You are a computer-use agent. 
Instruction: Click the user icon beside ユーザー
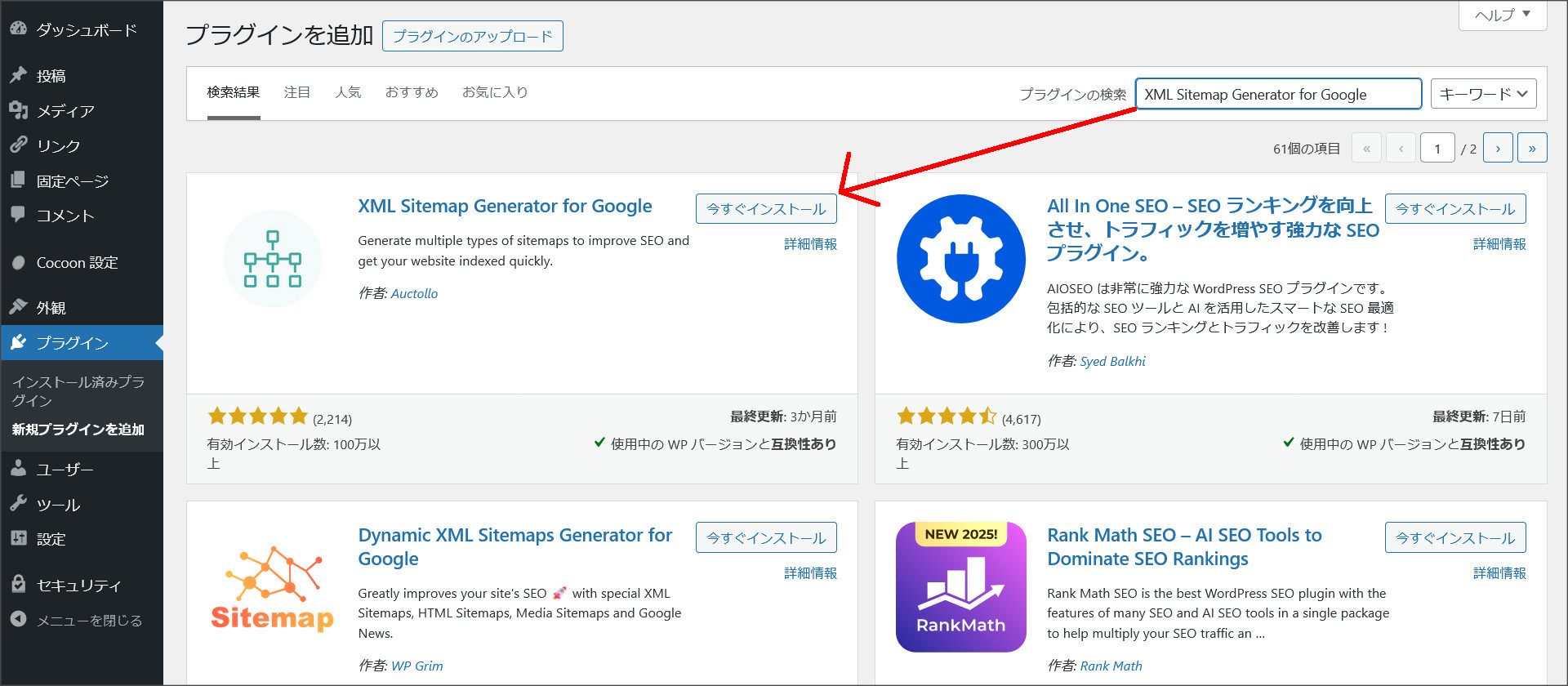click(18, 469)
